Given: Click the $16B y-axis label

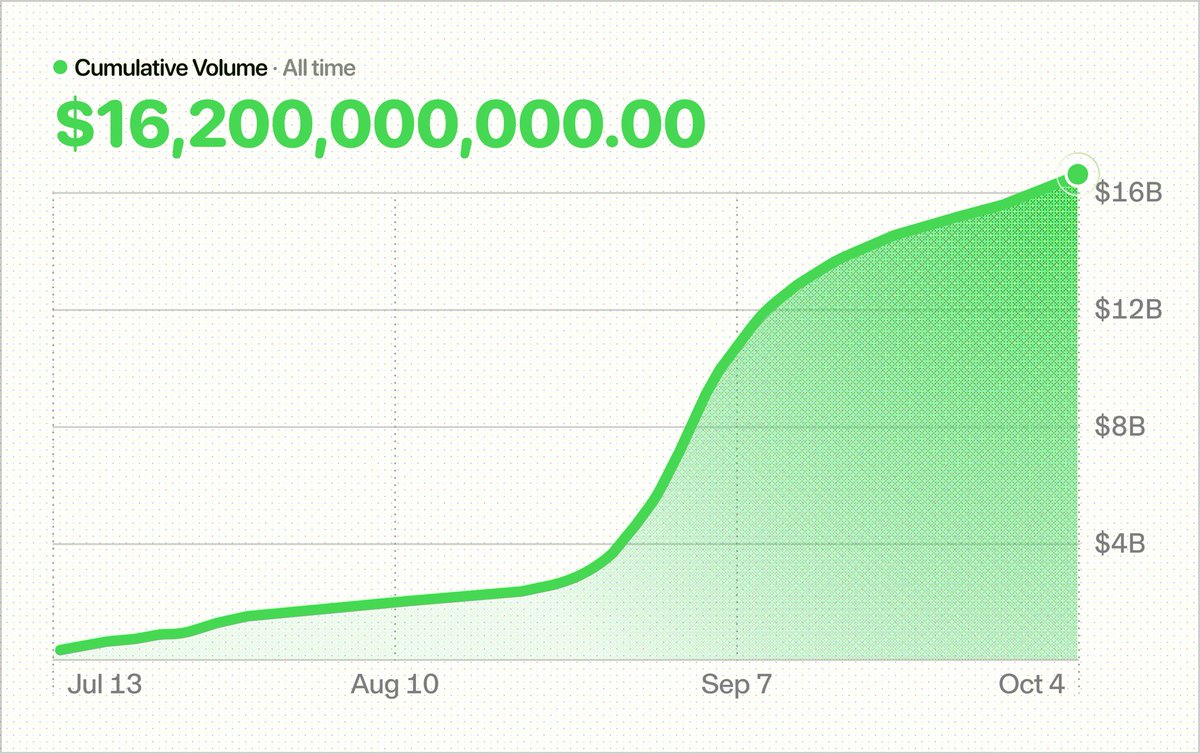Looking at the screenshot, I should coord(1128,193).
